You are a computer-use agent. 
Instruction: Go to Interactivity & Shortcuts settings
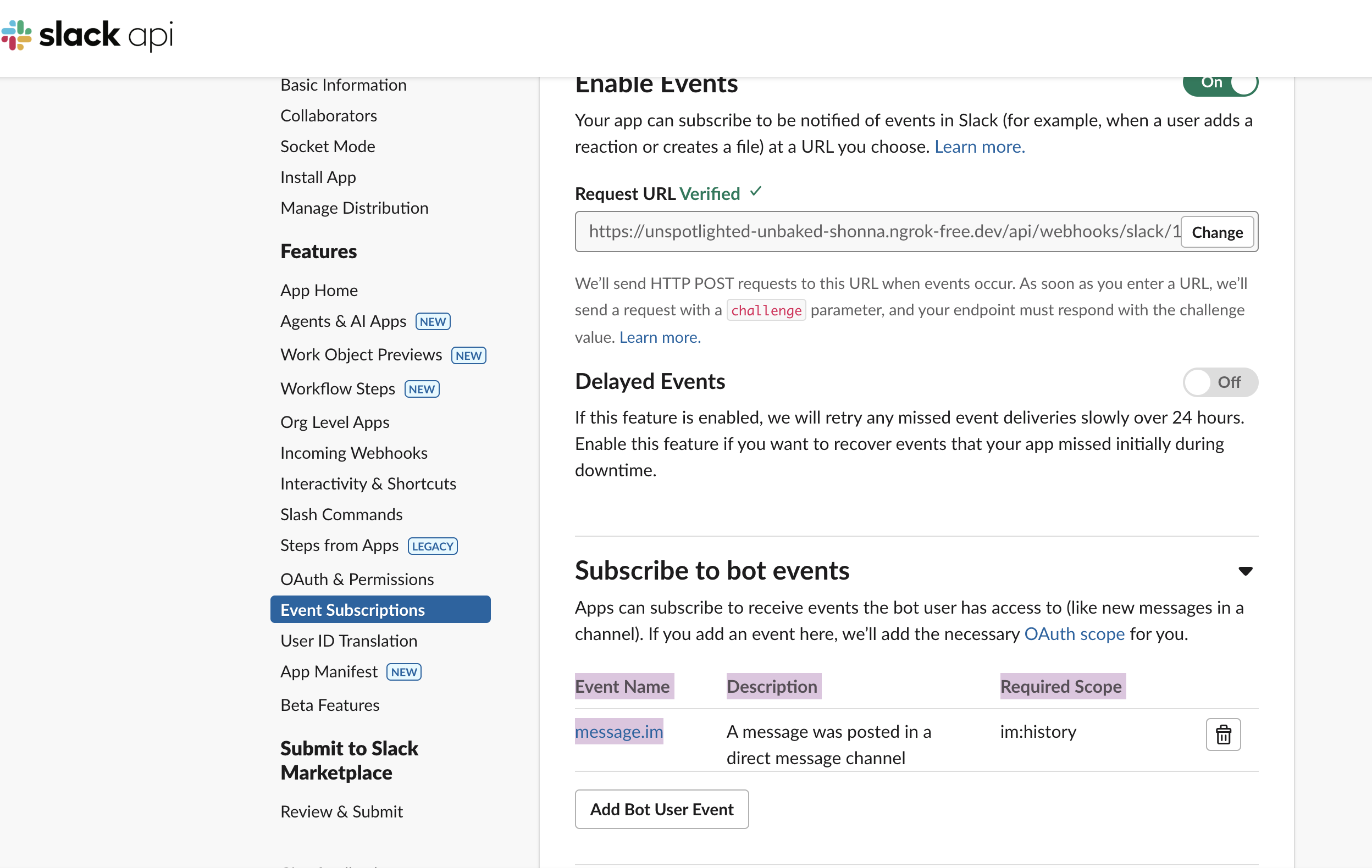click(368, 483)
